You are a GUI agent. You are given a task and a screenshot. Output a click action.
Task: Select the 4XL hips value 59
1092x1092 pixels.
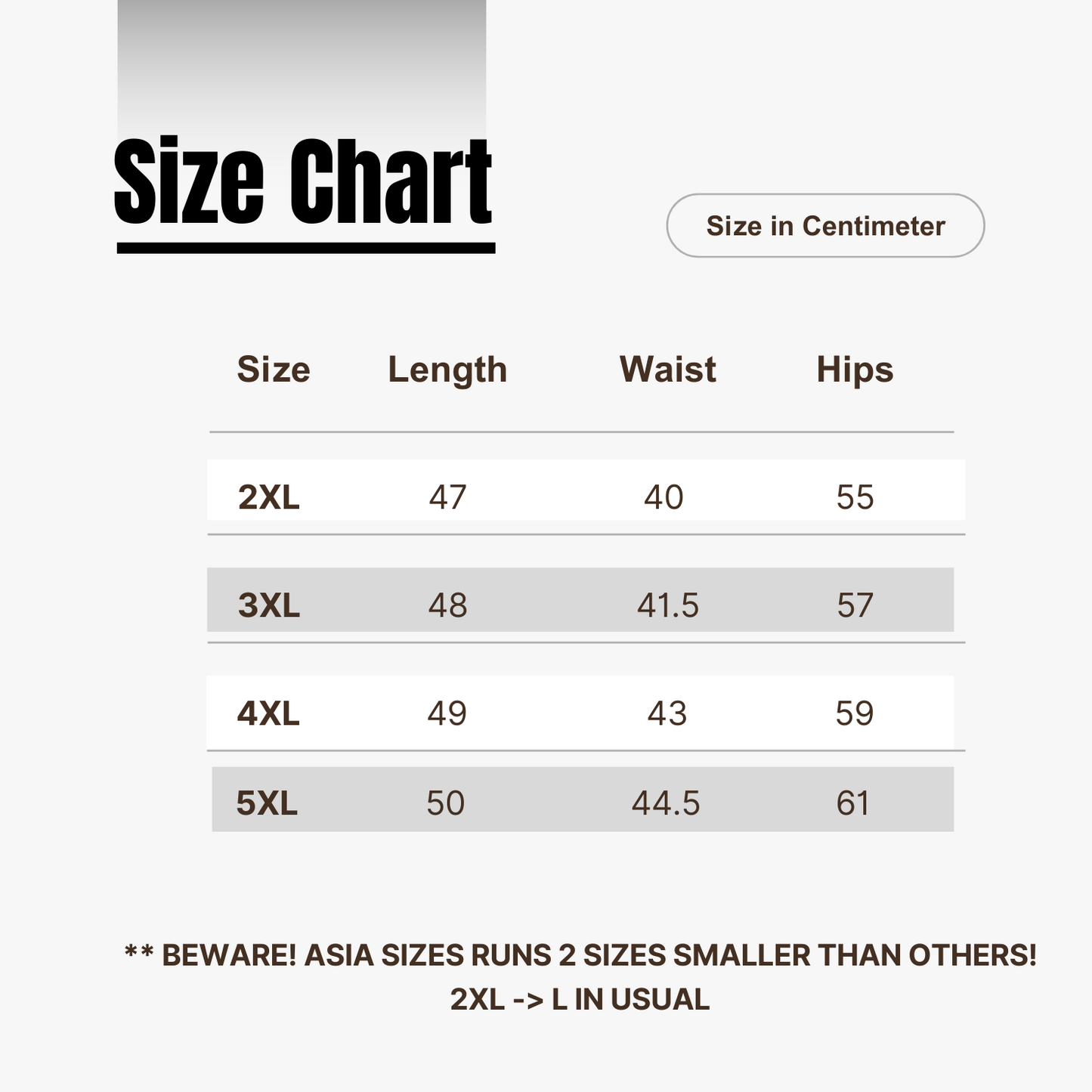coord(855,713)
